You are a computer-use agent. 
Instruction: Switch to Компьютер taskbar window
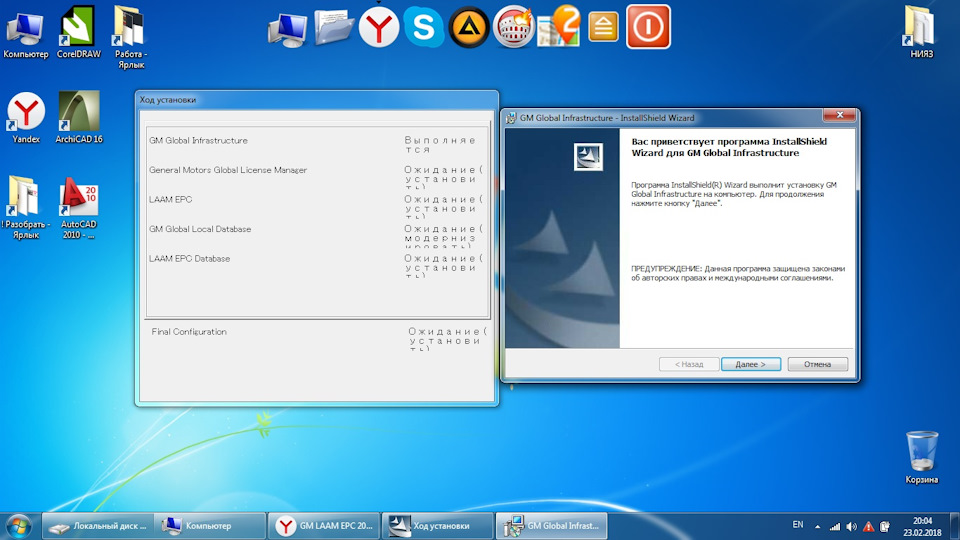click(x=210, y=526)
